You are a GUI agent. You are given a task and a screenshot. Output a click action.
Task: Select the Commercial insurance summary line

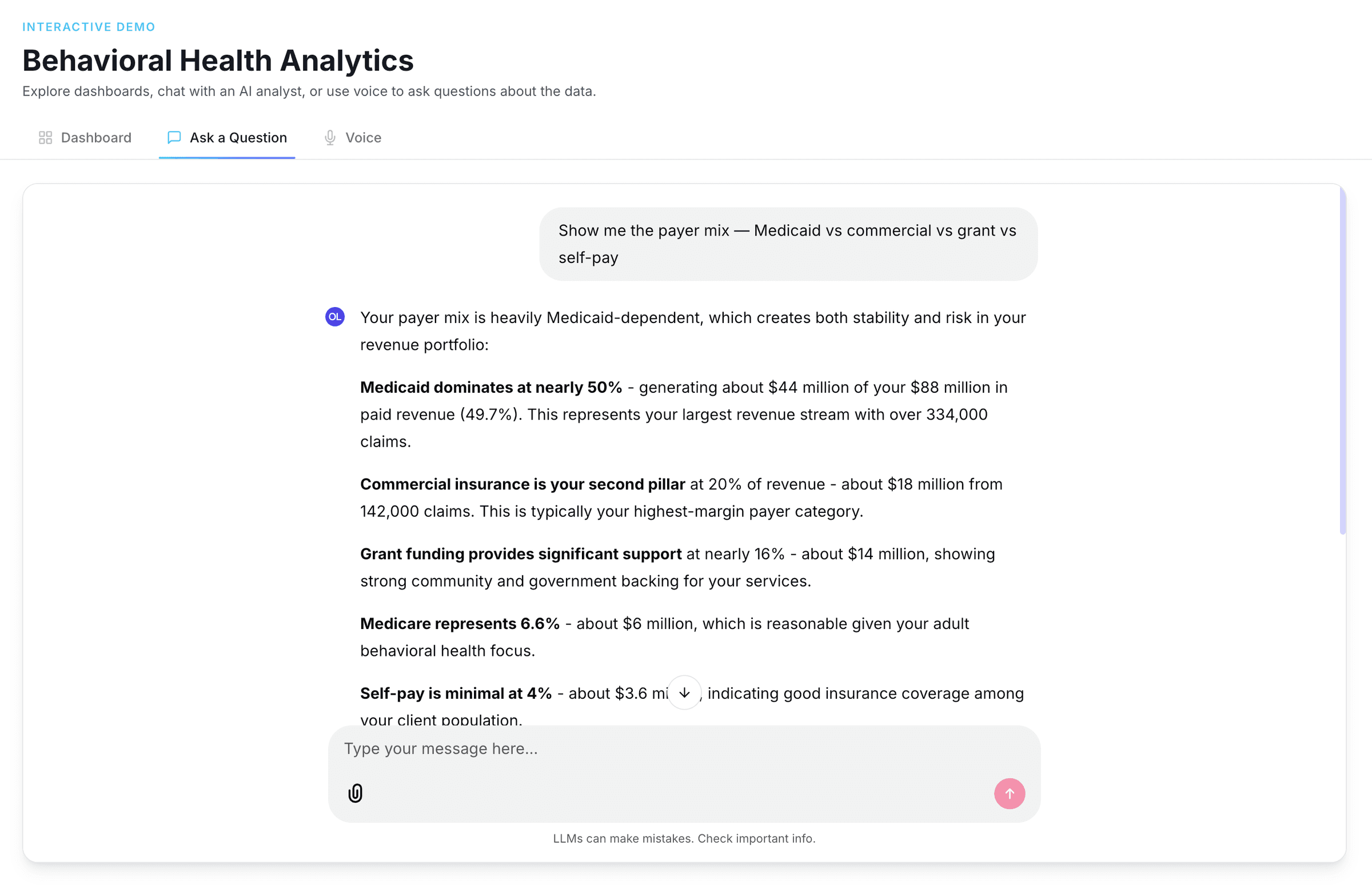[x=522, y=484]
